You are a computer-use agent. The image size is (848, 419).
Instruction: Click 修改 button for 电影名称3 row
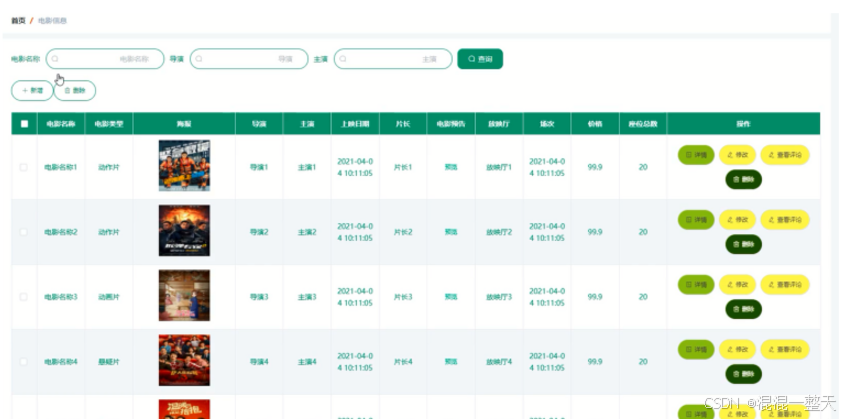click(x=737, y=285)
